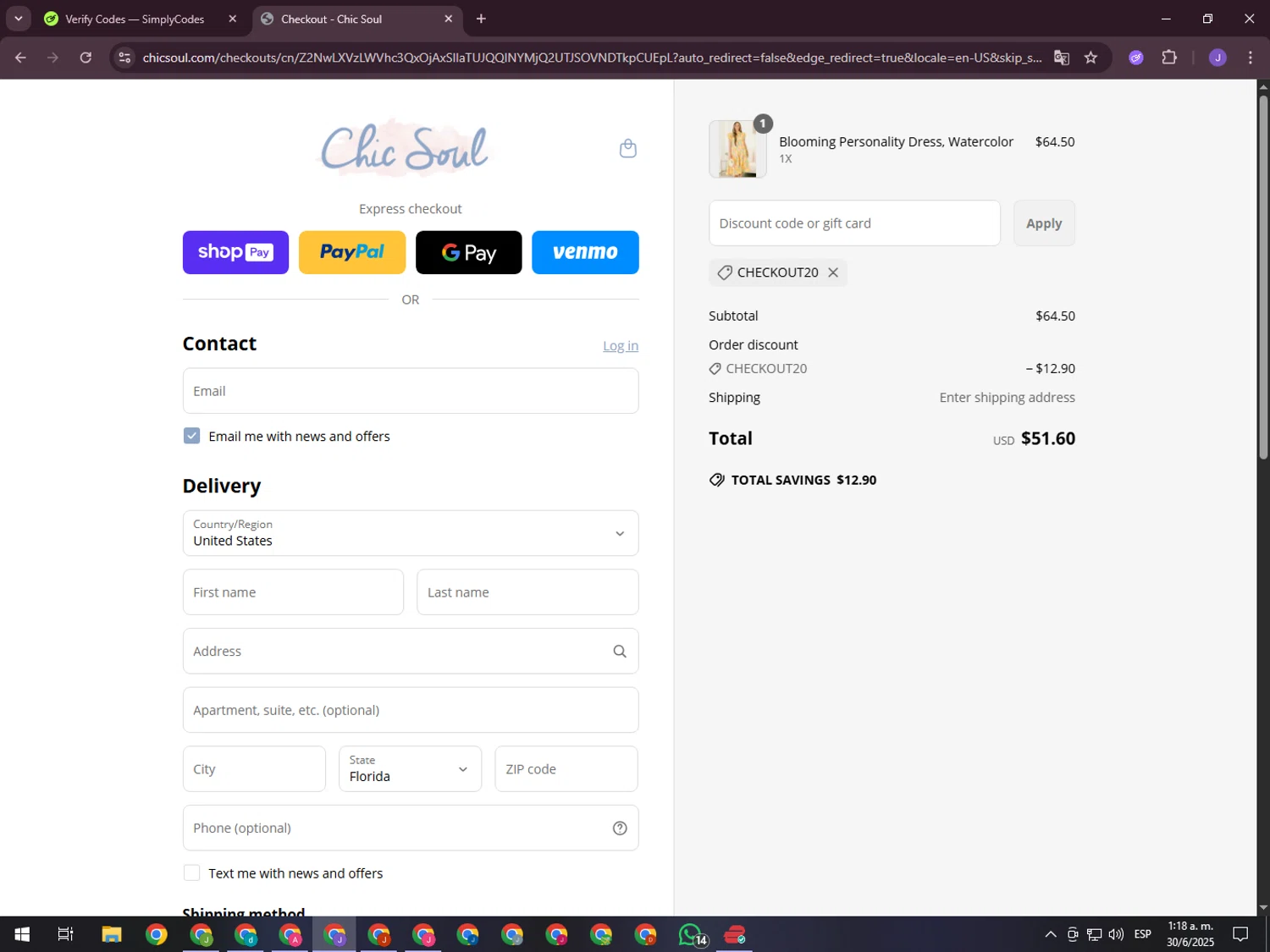This screenshot has height=952, width=1270.
Task: Click the translate page icon
Action: 1062,58
